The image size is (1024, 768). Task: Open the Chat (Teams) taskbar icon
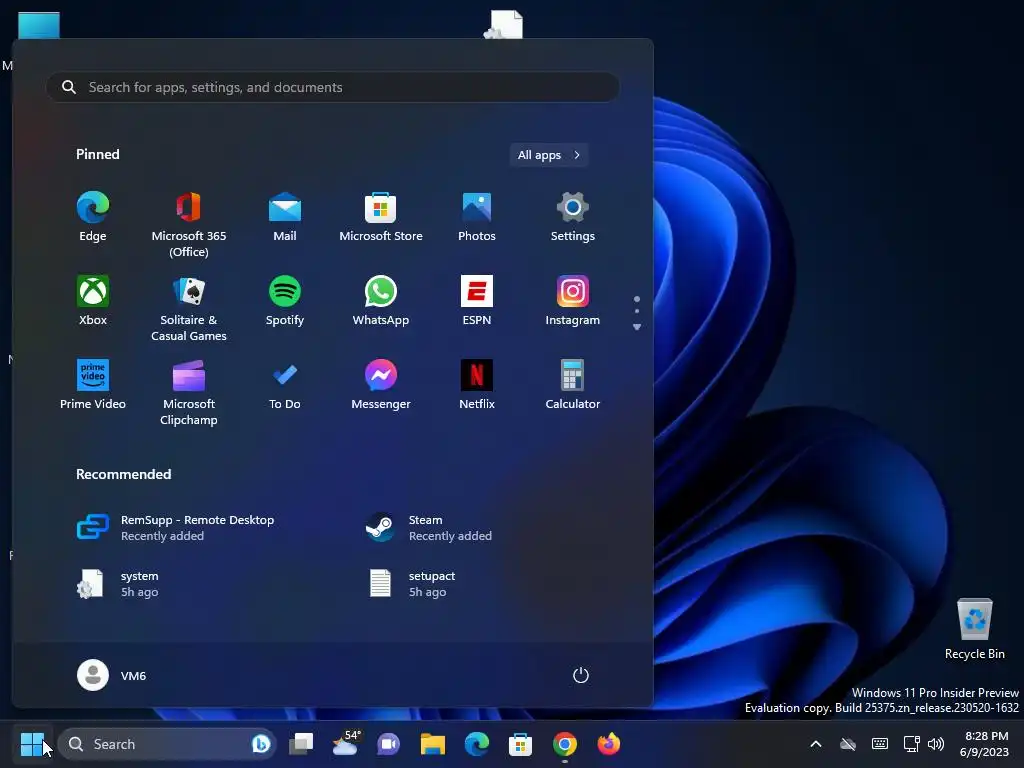pyautogui.click(x=389, y=744)
